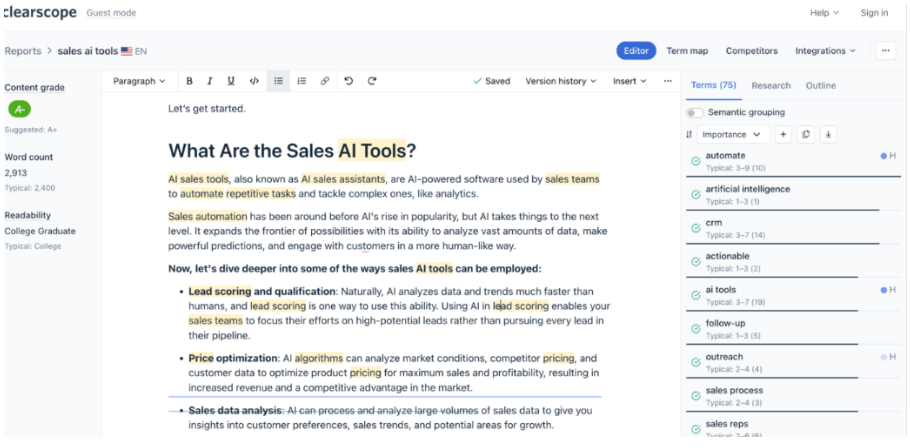
Task: Apply underline formatting
Action: pyautogui.click(x=231, y=81)
